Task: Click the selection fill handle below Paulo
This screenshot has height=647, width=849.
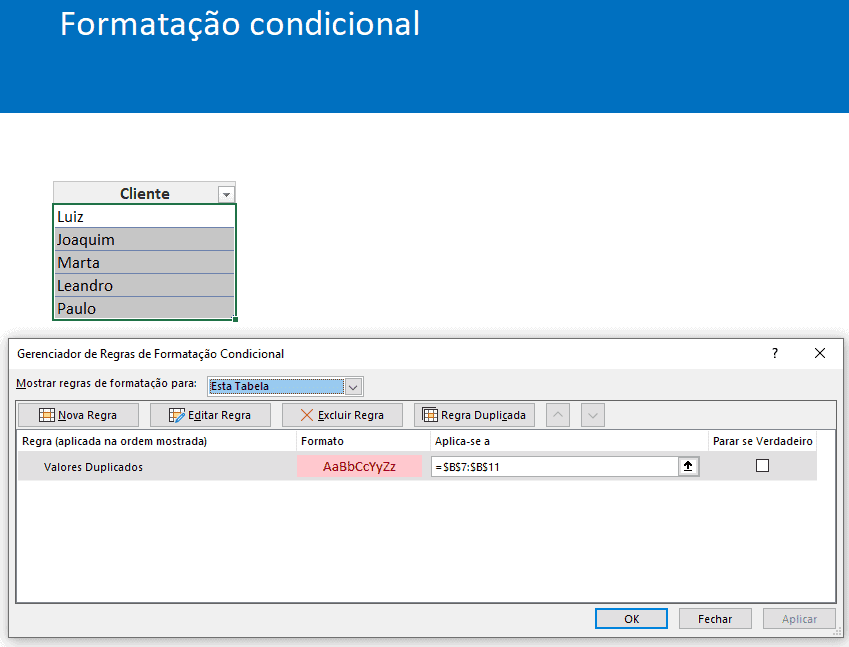Action: (x=236, y=319)
